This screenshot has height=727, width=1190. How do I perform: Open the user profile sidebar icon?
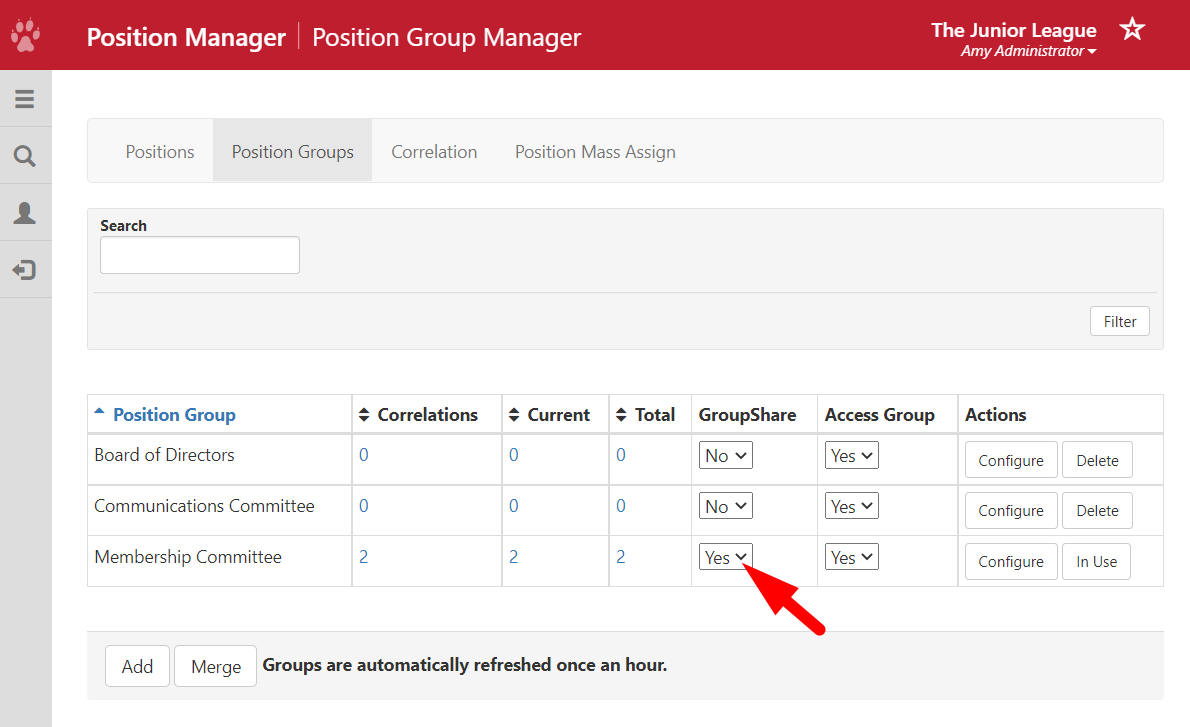coord(24,212)
